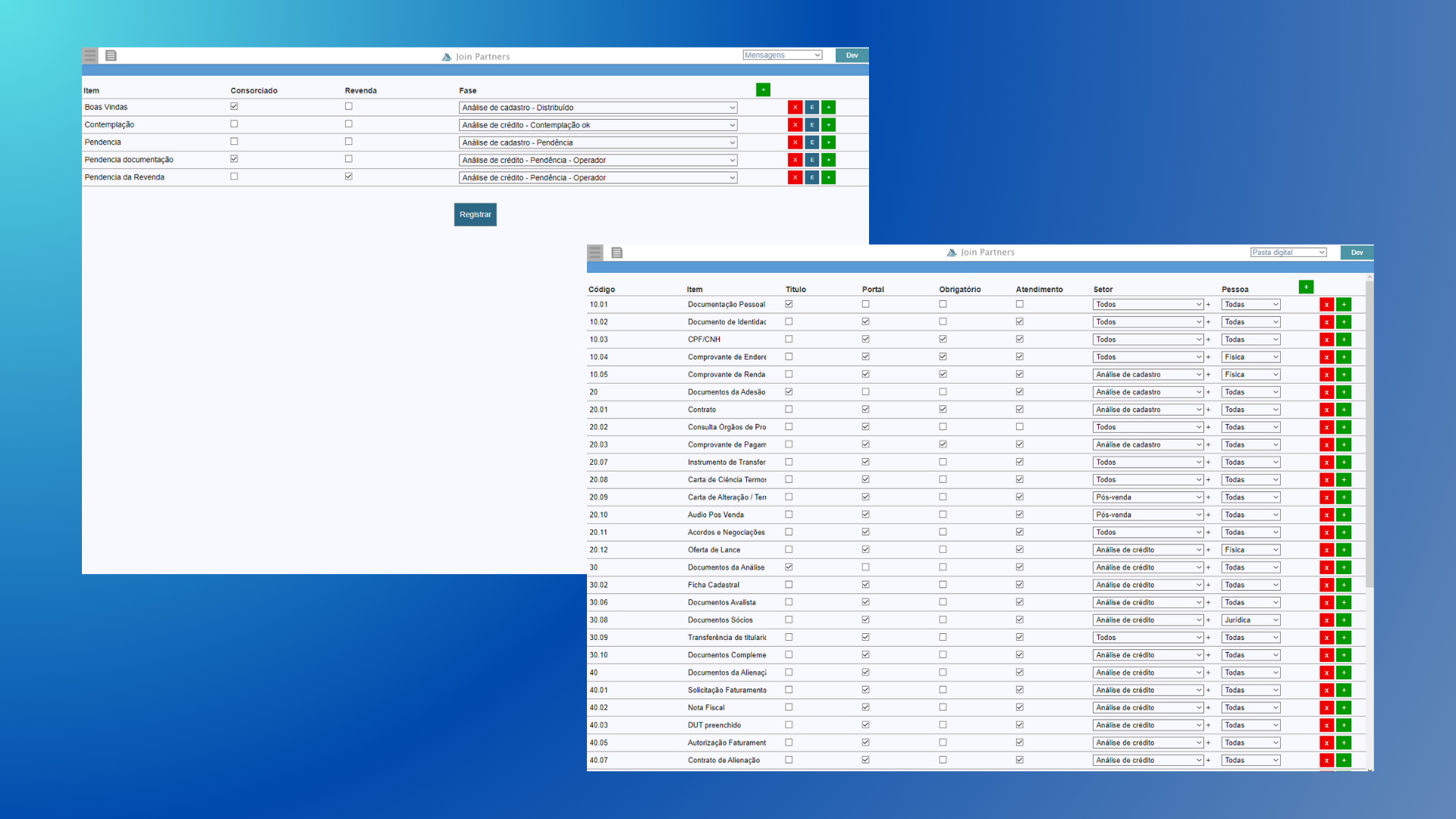This screenshot has height=819, width=1456.
Task: Click the vertical scrollbar of the document table
Action: [x=1370, y=432]
